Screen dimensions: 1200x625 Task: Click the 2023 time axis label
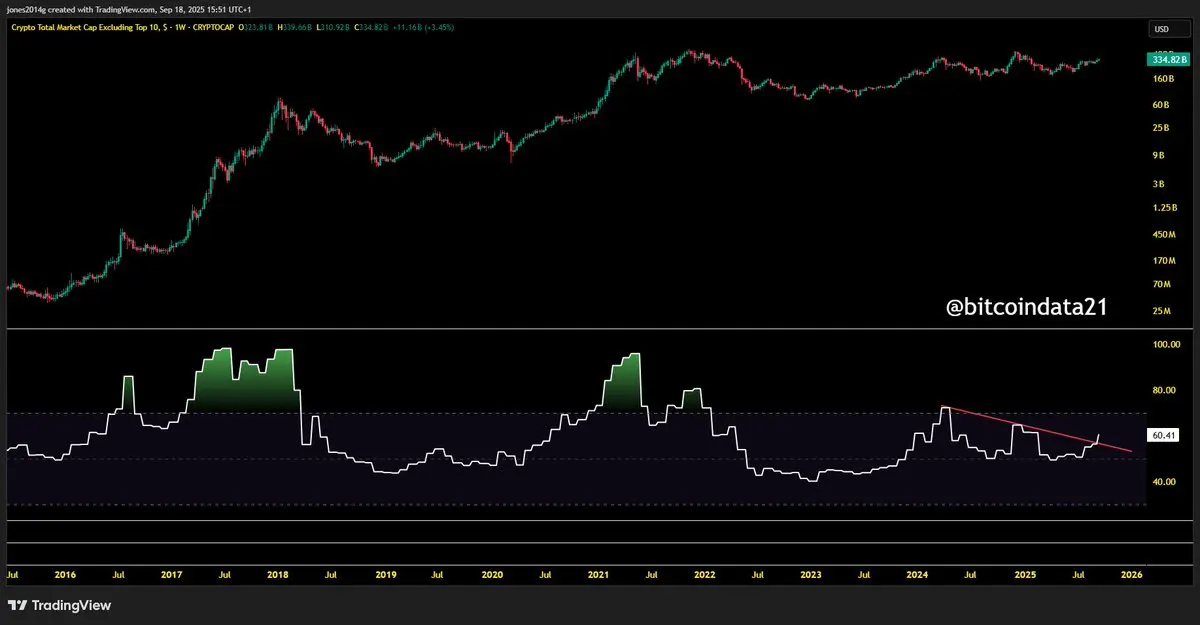811,576
